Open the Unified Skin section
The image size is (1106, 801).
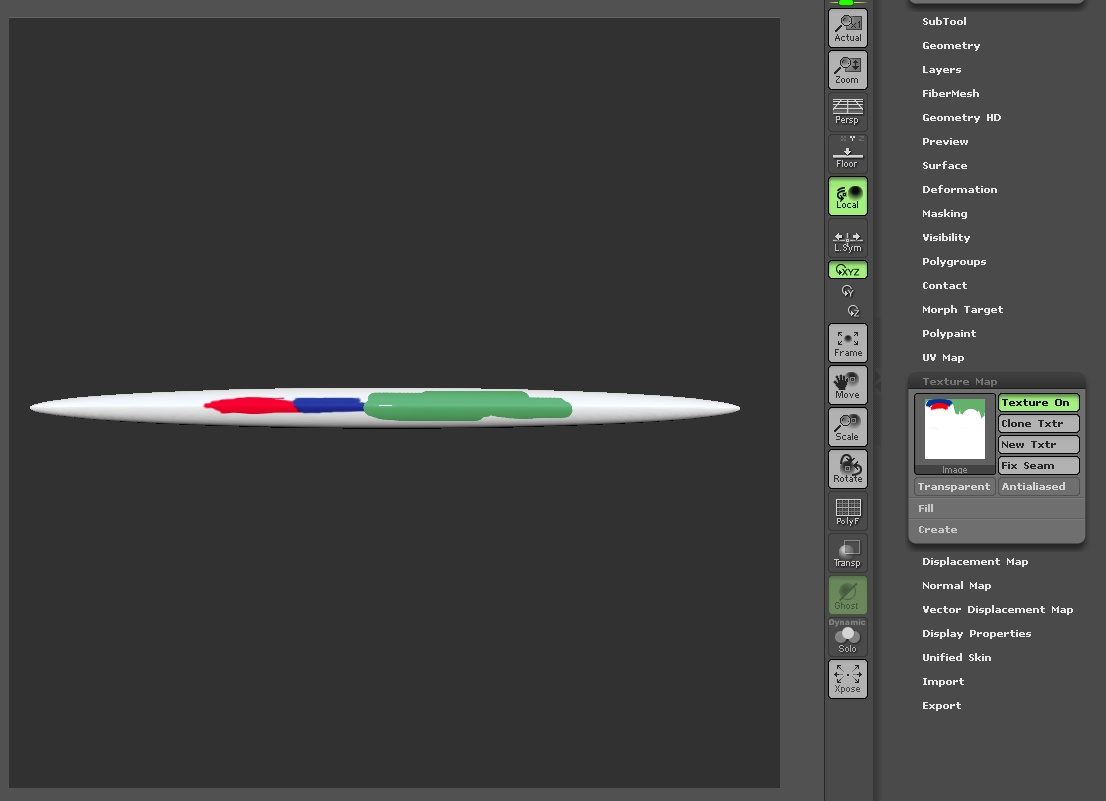point(956,657)
